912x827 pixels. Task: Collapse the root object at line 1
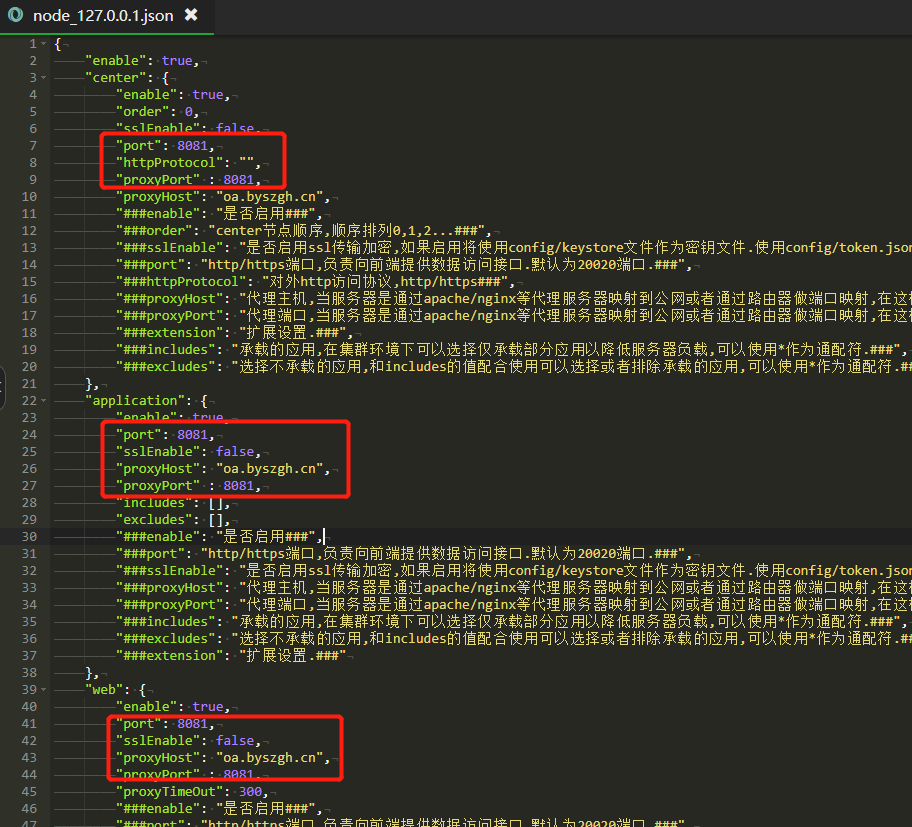pos(45,44)
